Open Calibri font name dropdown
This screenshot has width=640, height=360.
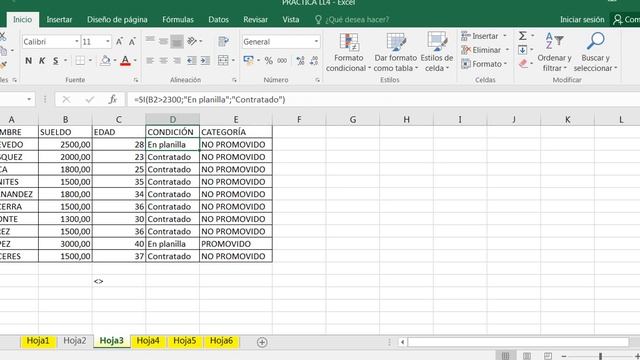click(76, 42)
